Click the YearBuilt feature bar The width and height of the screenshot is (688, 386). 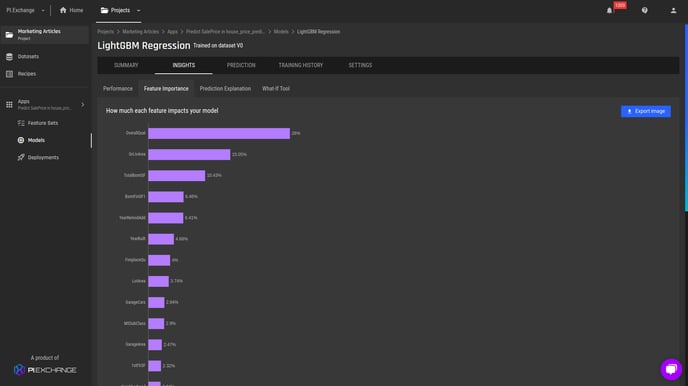click(161, 239)
